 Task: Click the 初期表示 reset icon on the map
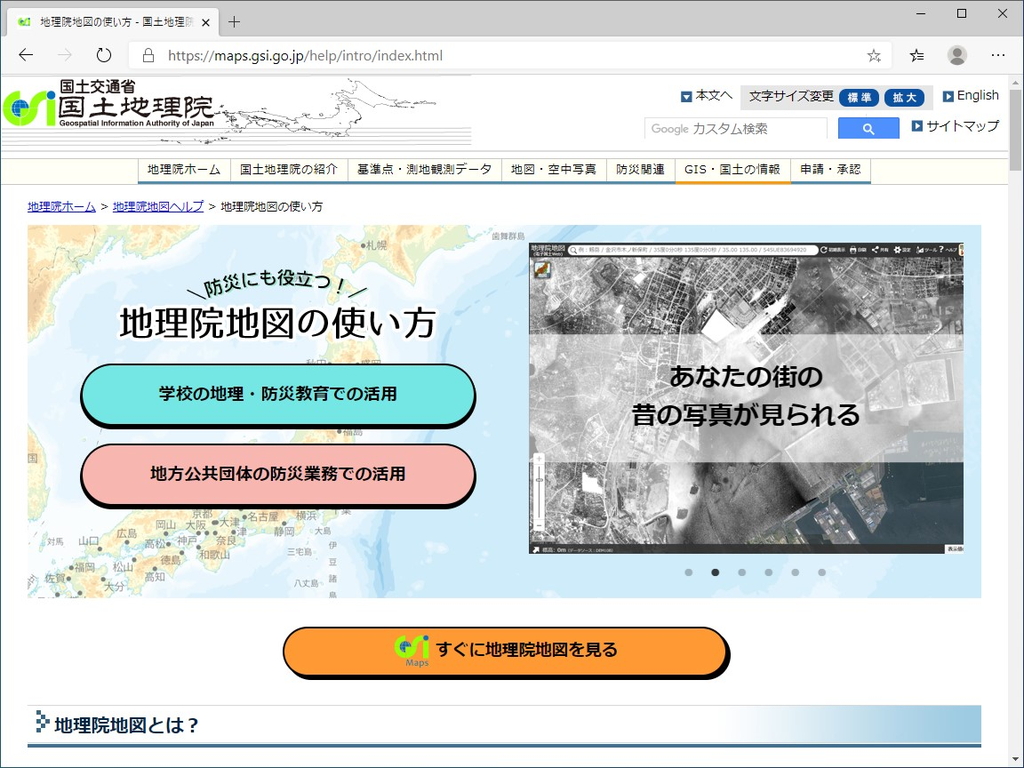(824, 252)
